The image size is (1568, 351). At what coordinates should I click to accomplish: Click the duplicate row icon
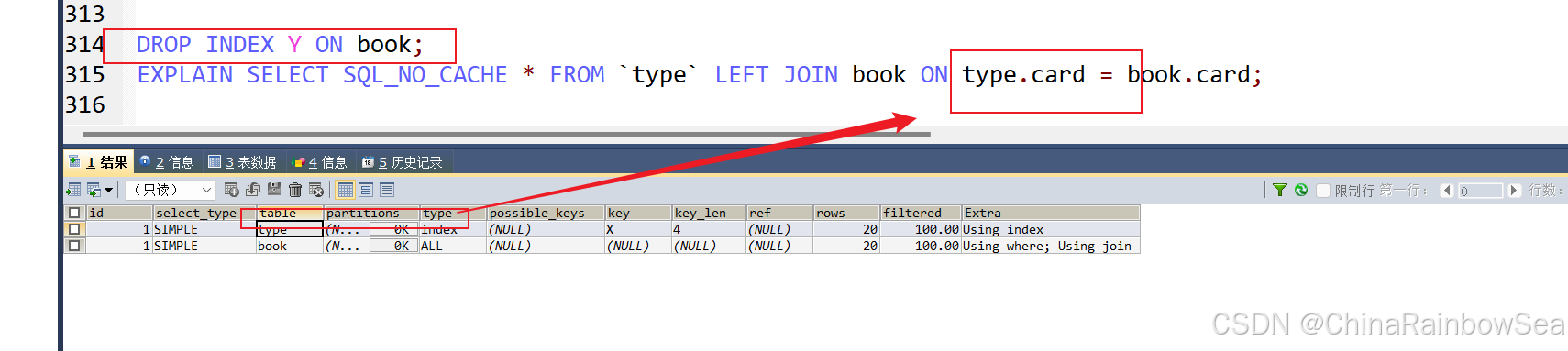[253, 190]
